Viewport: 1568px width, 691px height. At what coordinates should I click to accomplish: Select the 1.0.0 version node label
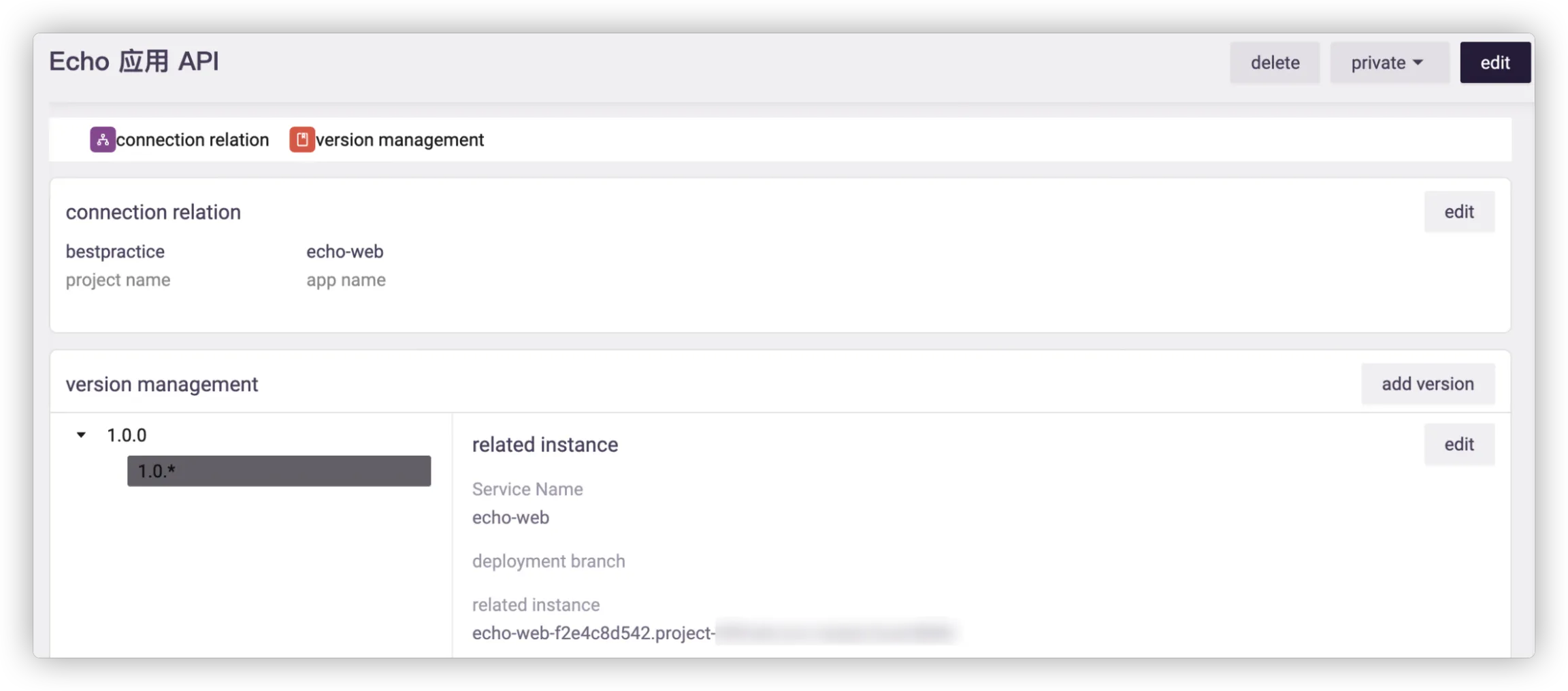pos(127,435)
